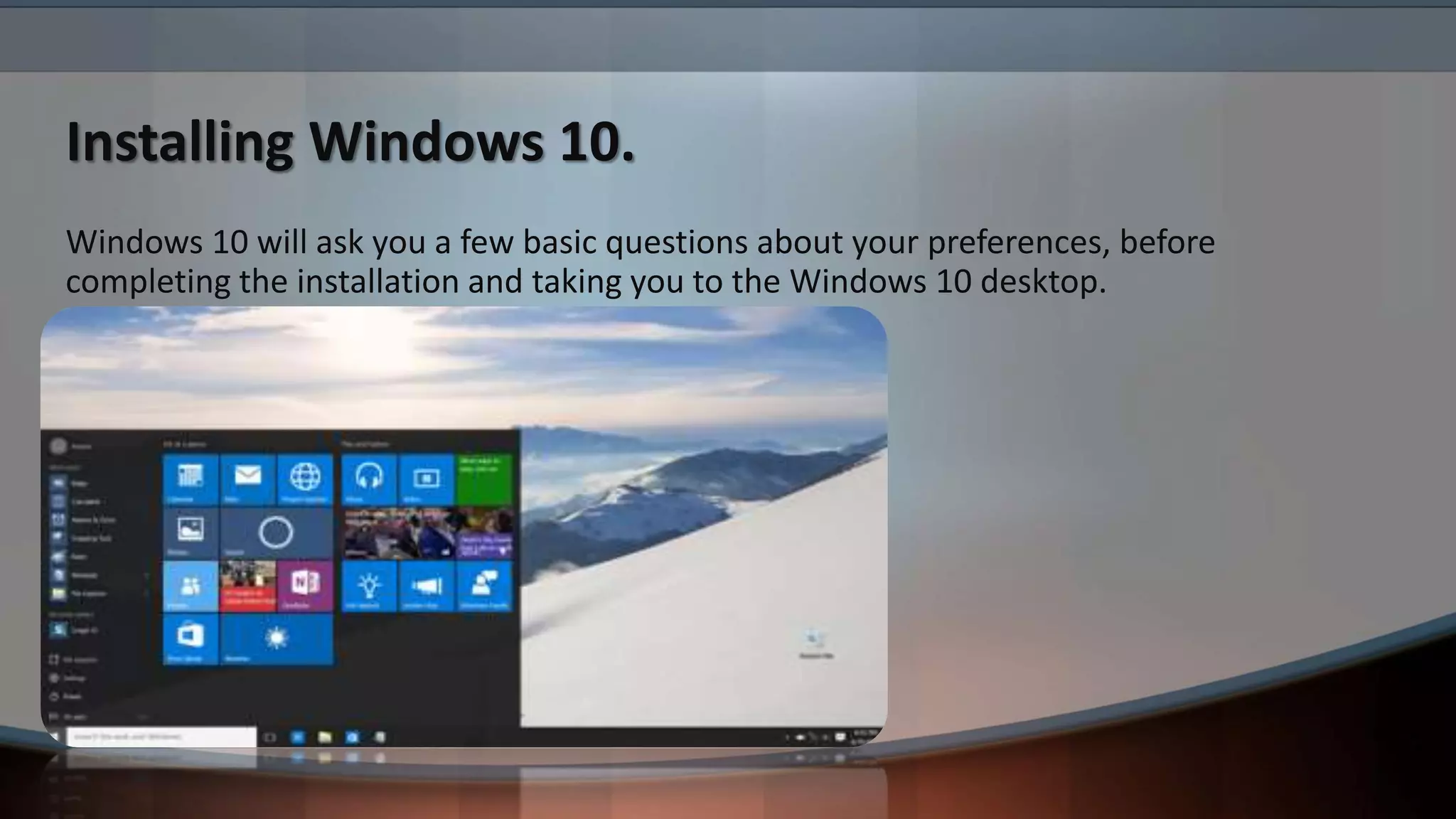Select the Recycle Bin desktop icon

click(x=815, y=643)
